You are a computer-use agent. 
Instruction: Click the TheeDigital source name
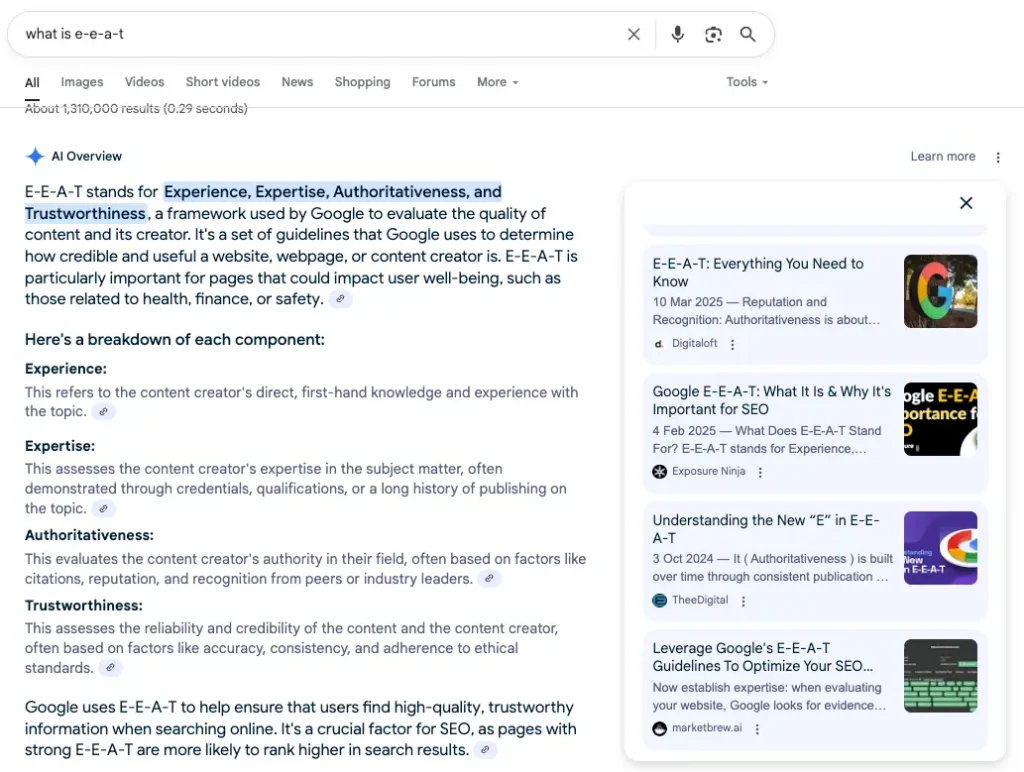tap(700, 600)
